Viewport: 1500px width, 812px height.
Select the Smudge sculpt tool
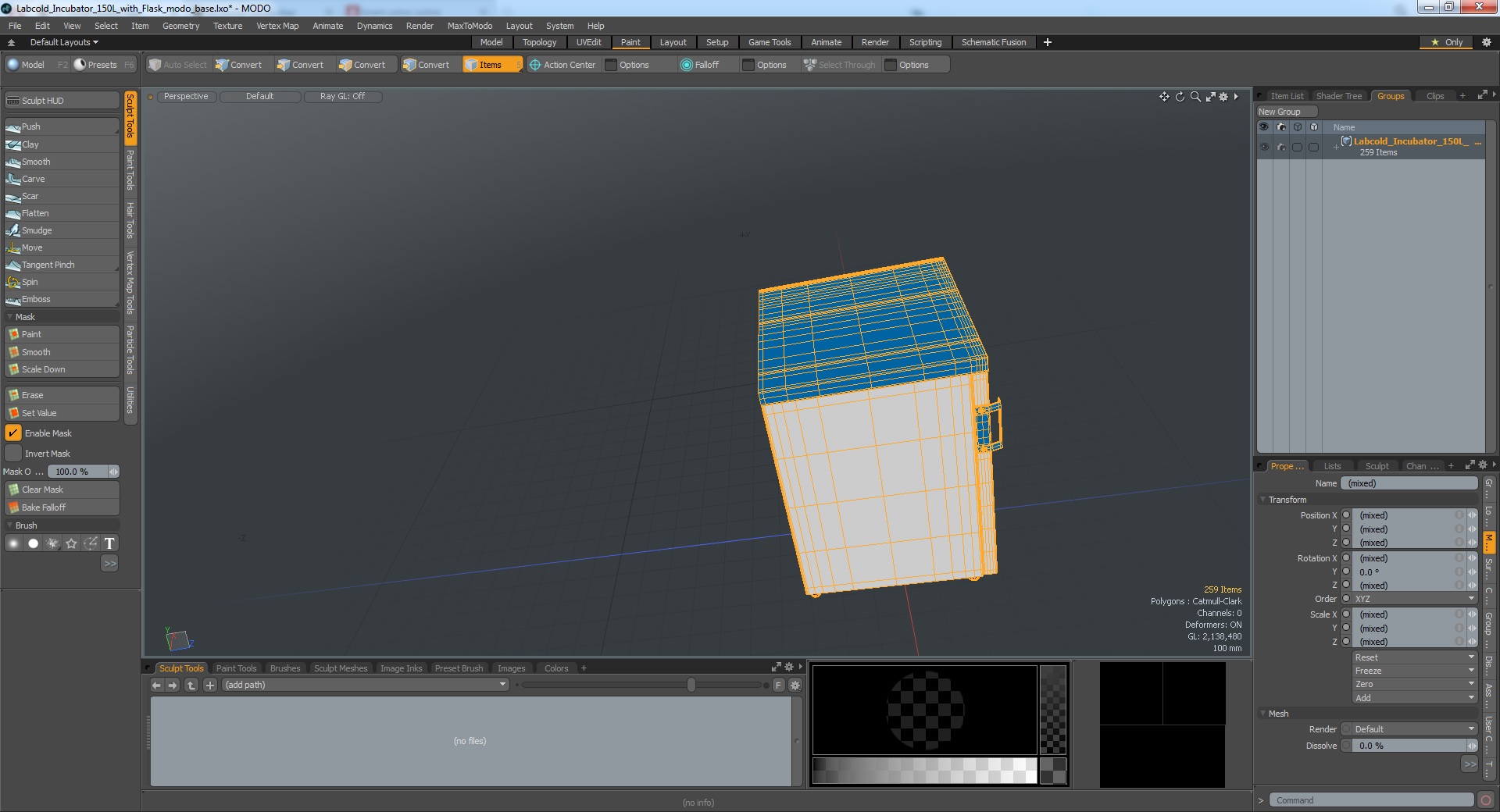(x=62, y=230)
